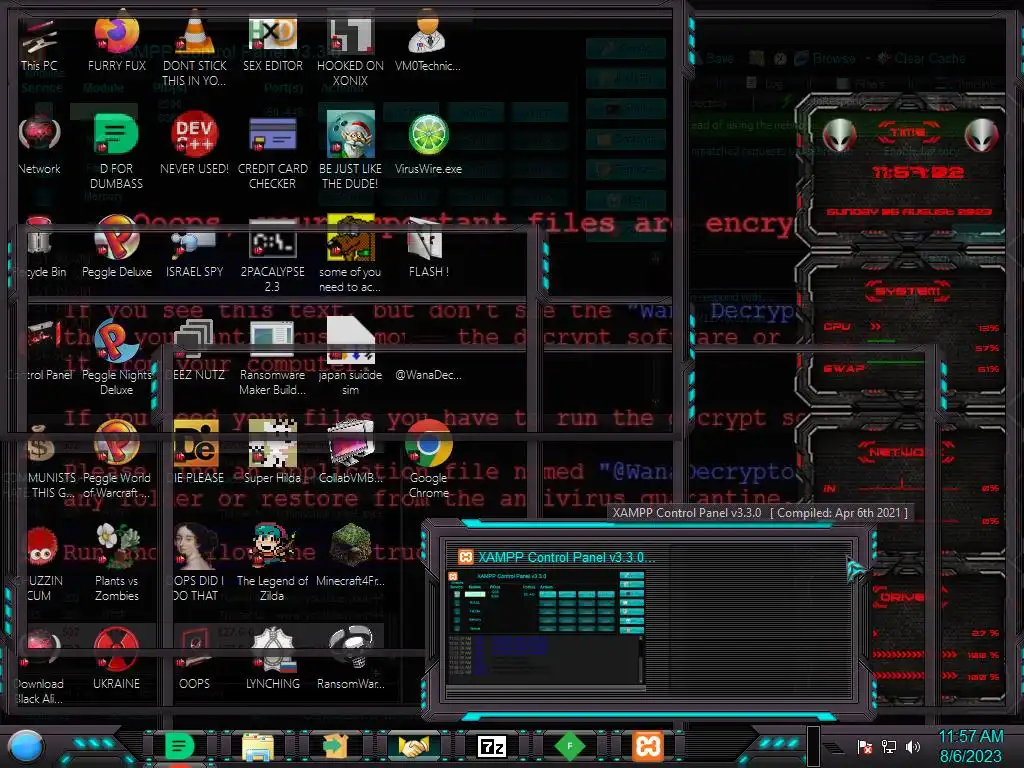Open the Super Hilda desktop shortcut
The image size is (1024, 768).
click(x=273, y=452)
